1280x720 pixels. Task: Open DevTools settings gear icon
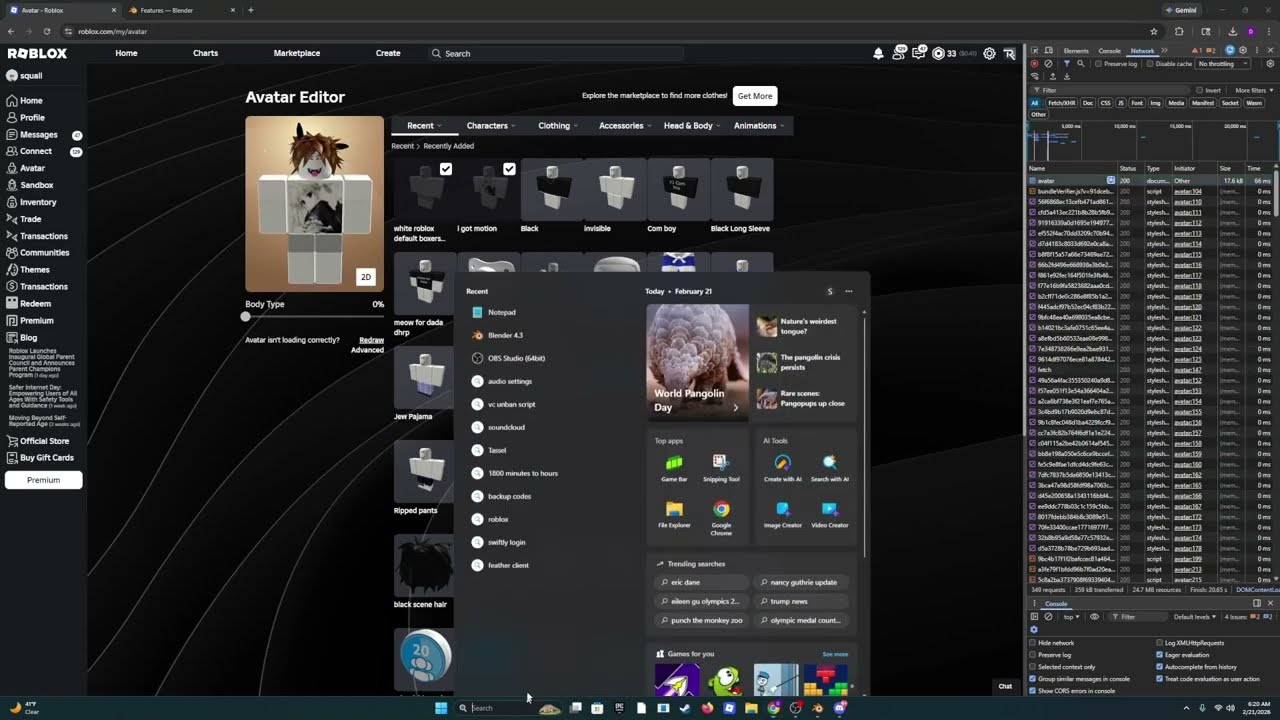click(x=1243, y=50)
